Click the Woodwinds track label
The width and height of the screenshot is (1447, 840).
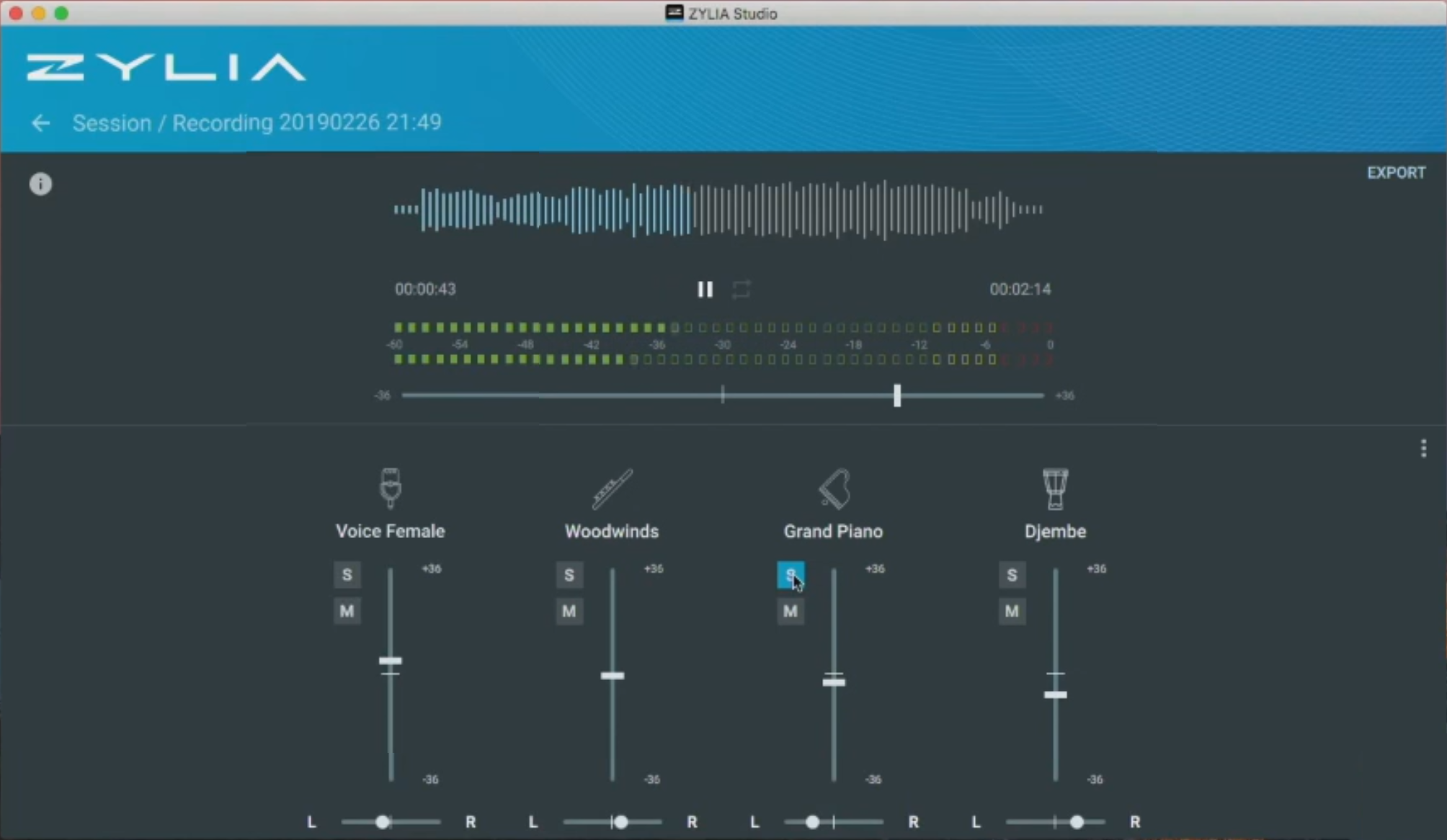[612, 532]
